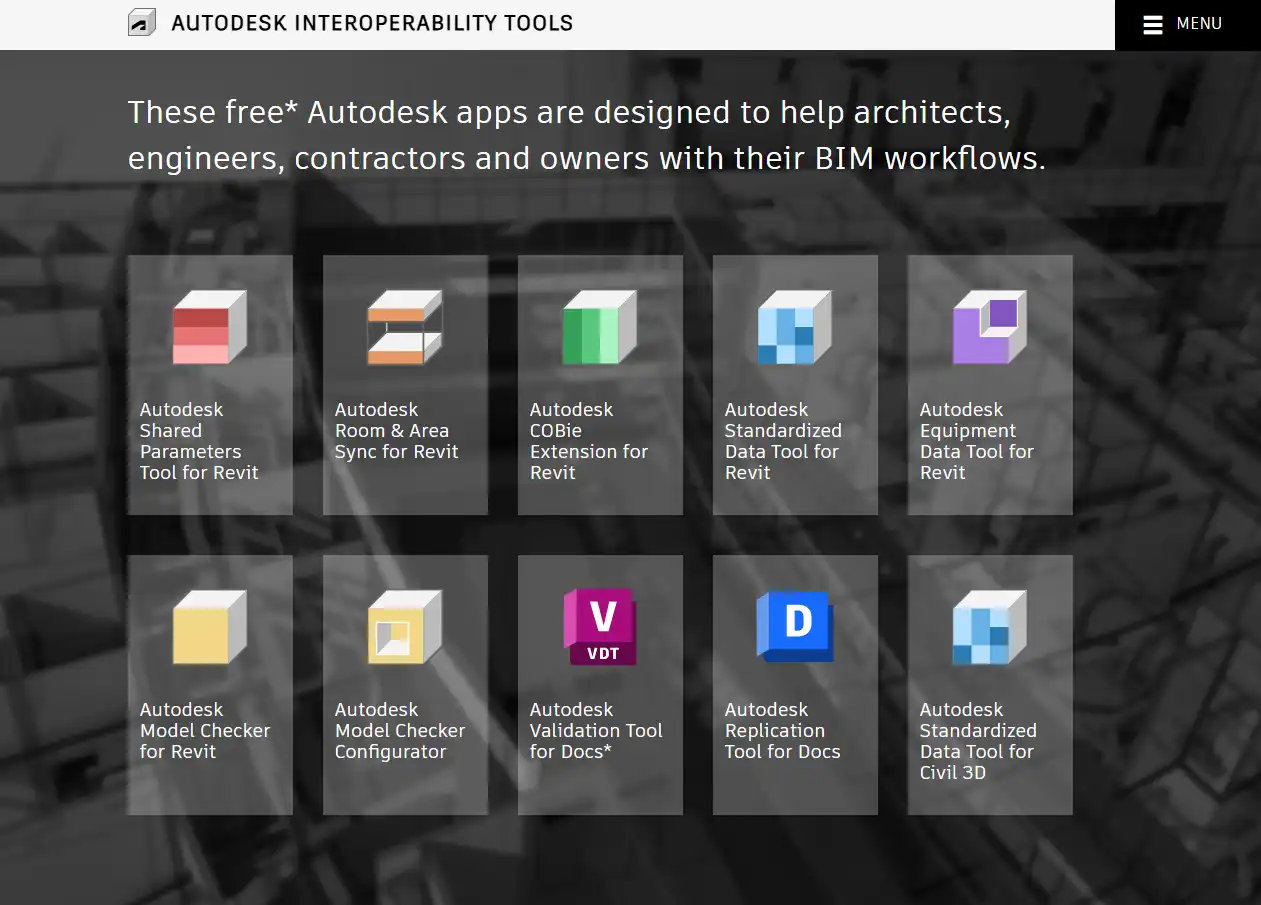Viewport: 1261px width, 905px height.
Task: Click the Shared Parameters Tool red cube icon
Action: coord(209,327)
